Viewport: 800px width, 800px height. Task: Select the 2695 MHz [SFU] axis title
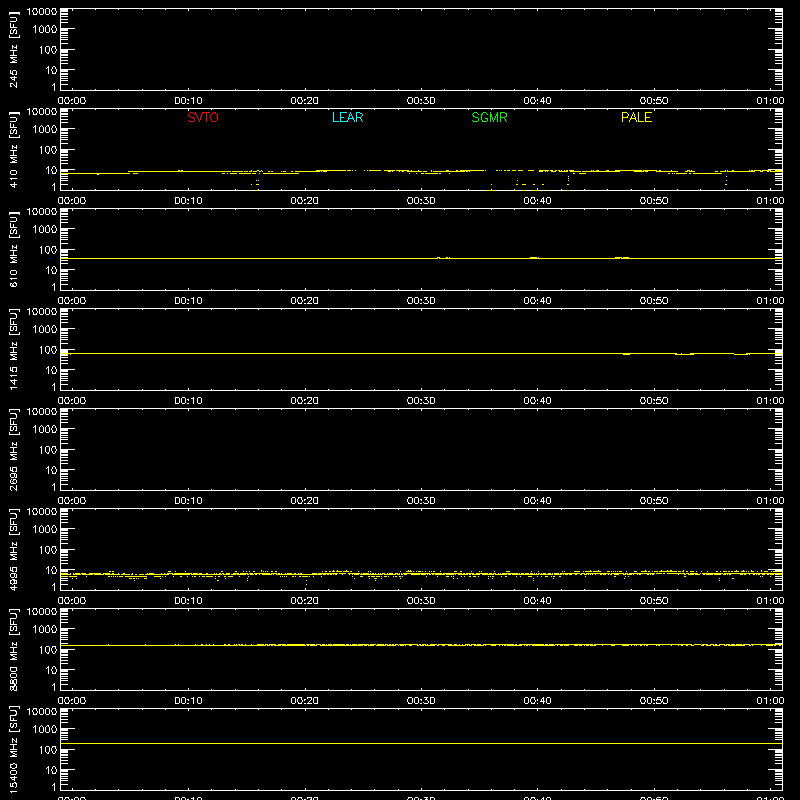[13, 449]
